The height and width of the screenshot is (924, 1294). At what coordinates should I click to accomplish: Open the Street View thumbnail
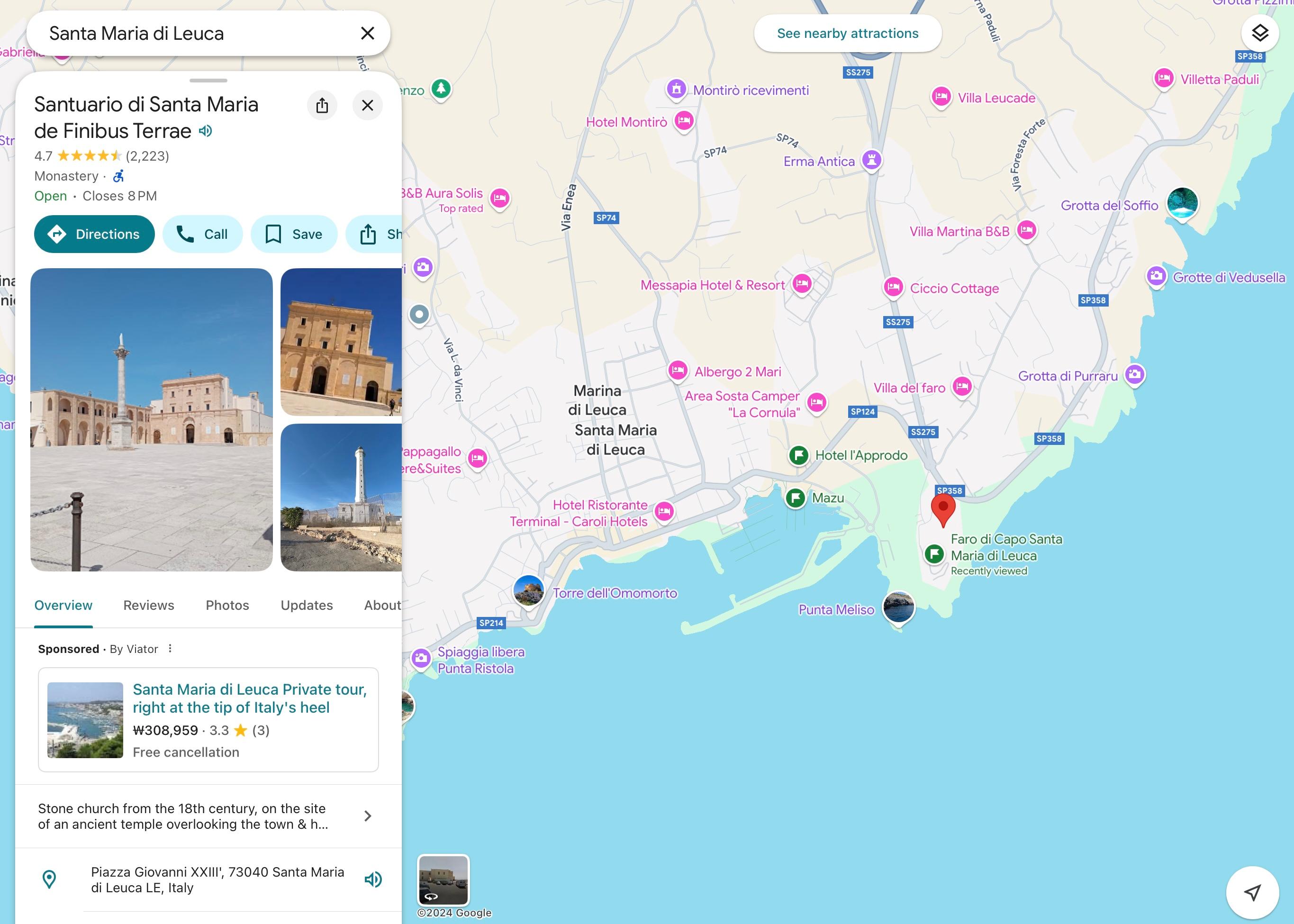point(443,879)
